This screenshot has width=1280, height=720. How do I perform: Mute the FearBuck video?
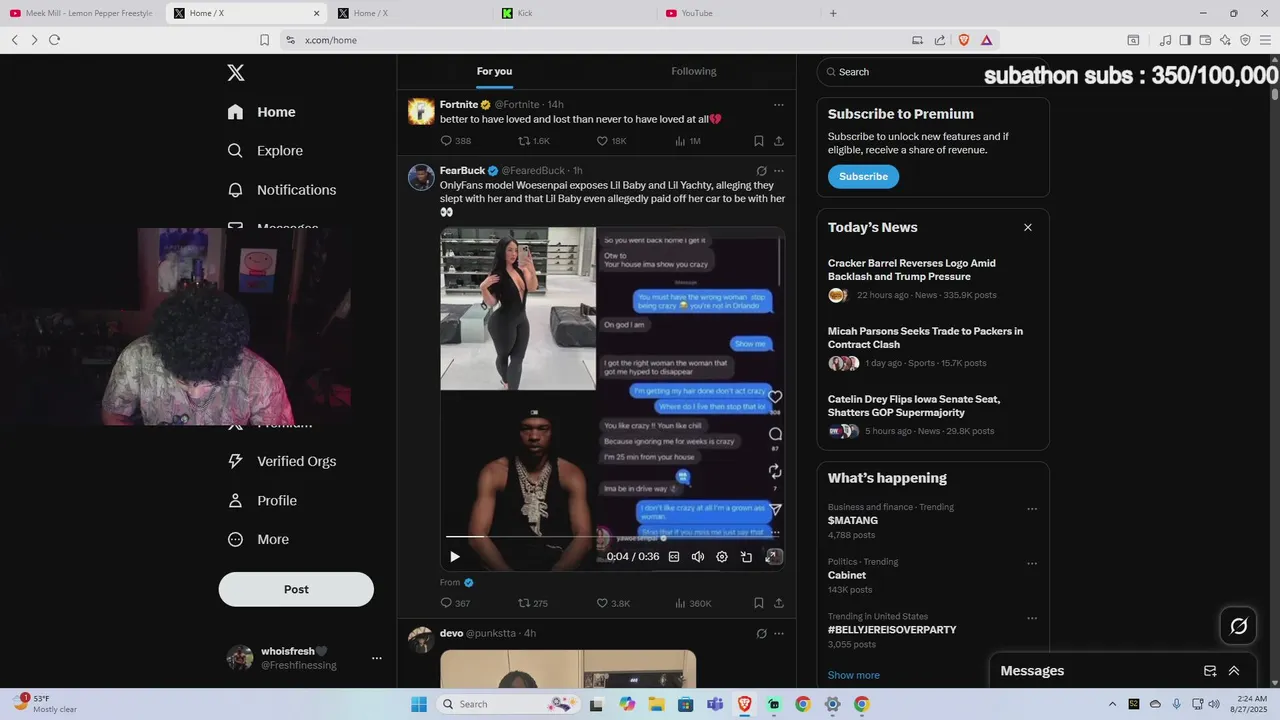(x=698, y=557)
